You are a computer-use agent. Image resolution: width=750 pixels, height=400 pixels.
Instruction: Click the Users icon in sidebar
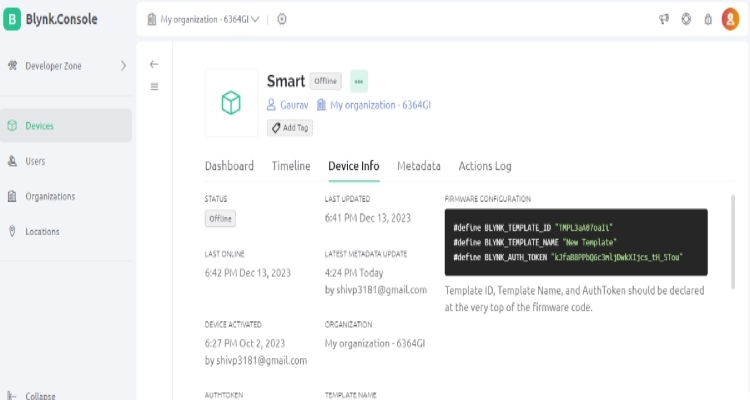[12, 161]
